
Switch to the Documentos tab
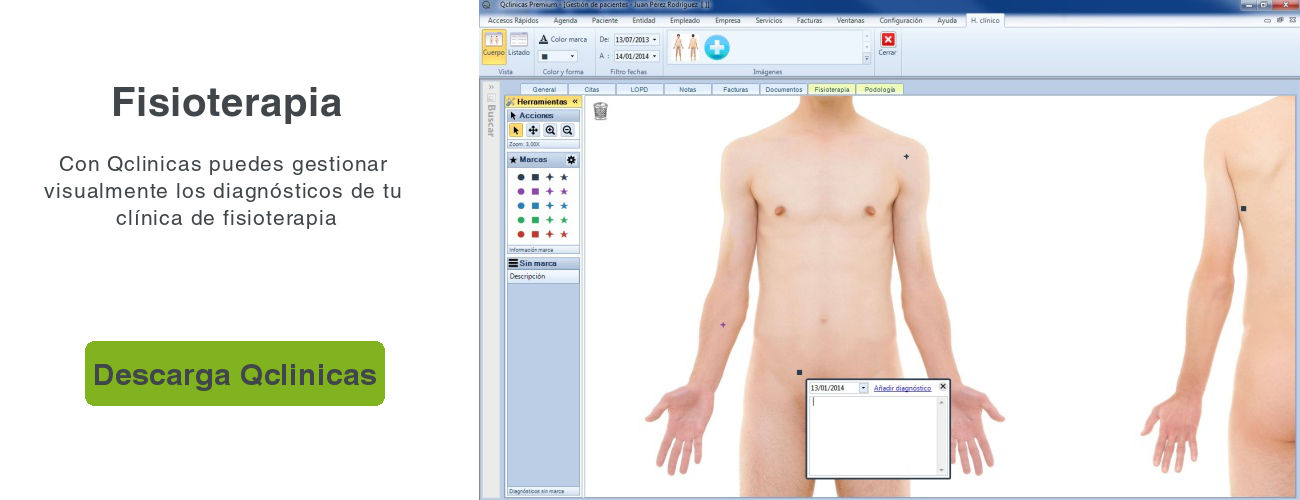[783, 89]
